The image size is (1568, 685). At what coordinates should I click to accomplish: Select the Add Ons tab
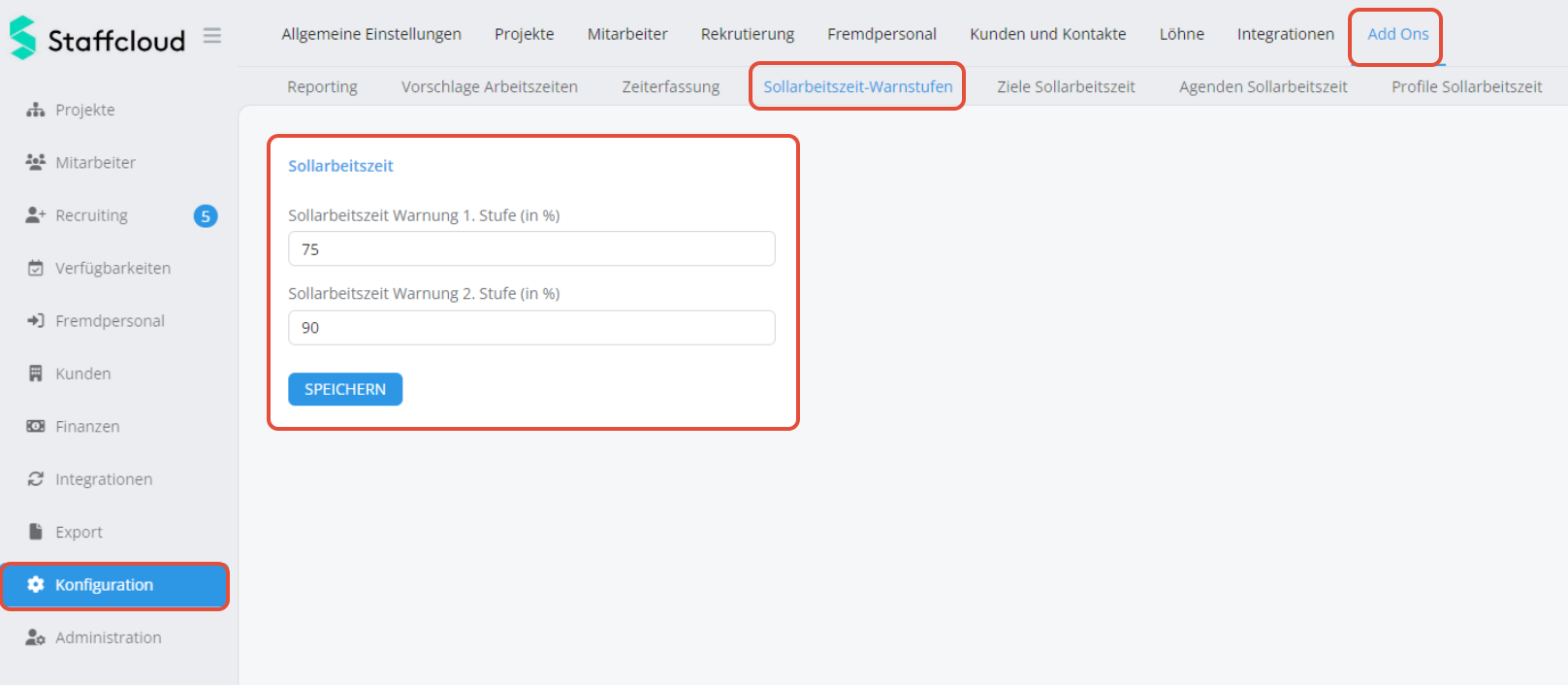(x=1397, y=34)
